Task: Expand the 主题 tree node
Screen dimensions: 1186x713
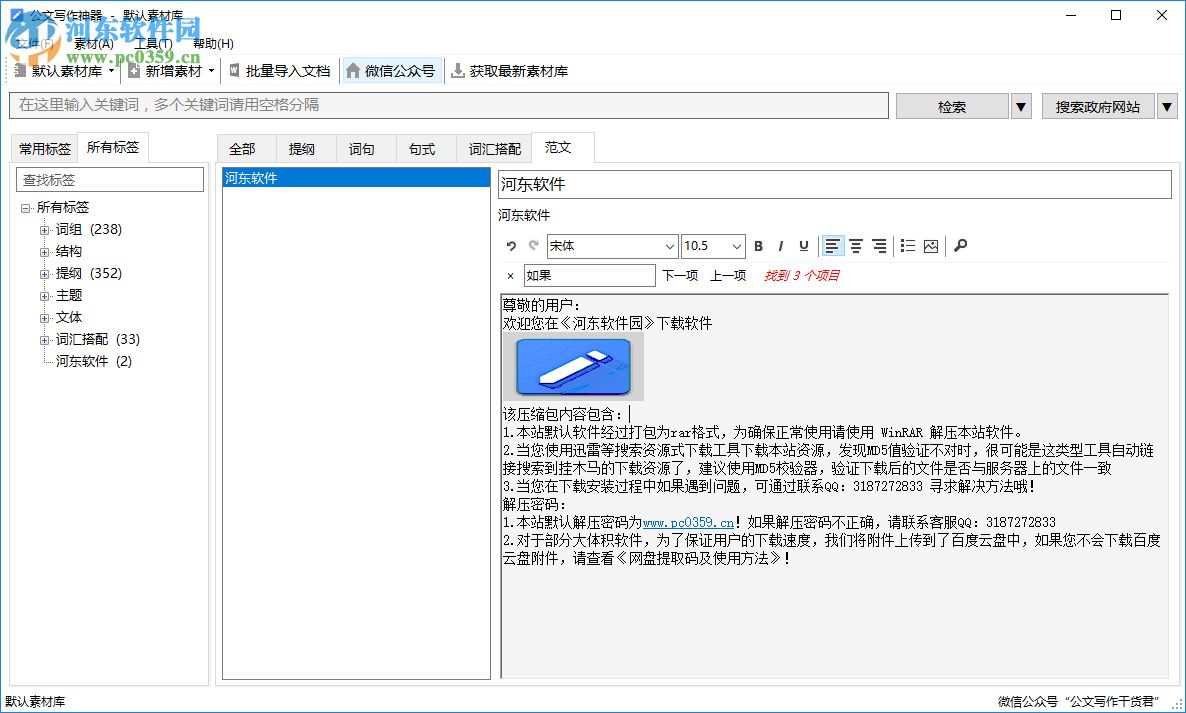Action: pos(45,296)
